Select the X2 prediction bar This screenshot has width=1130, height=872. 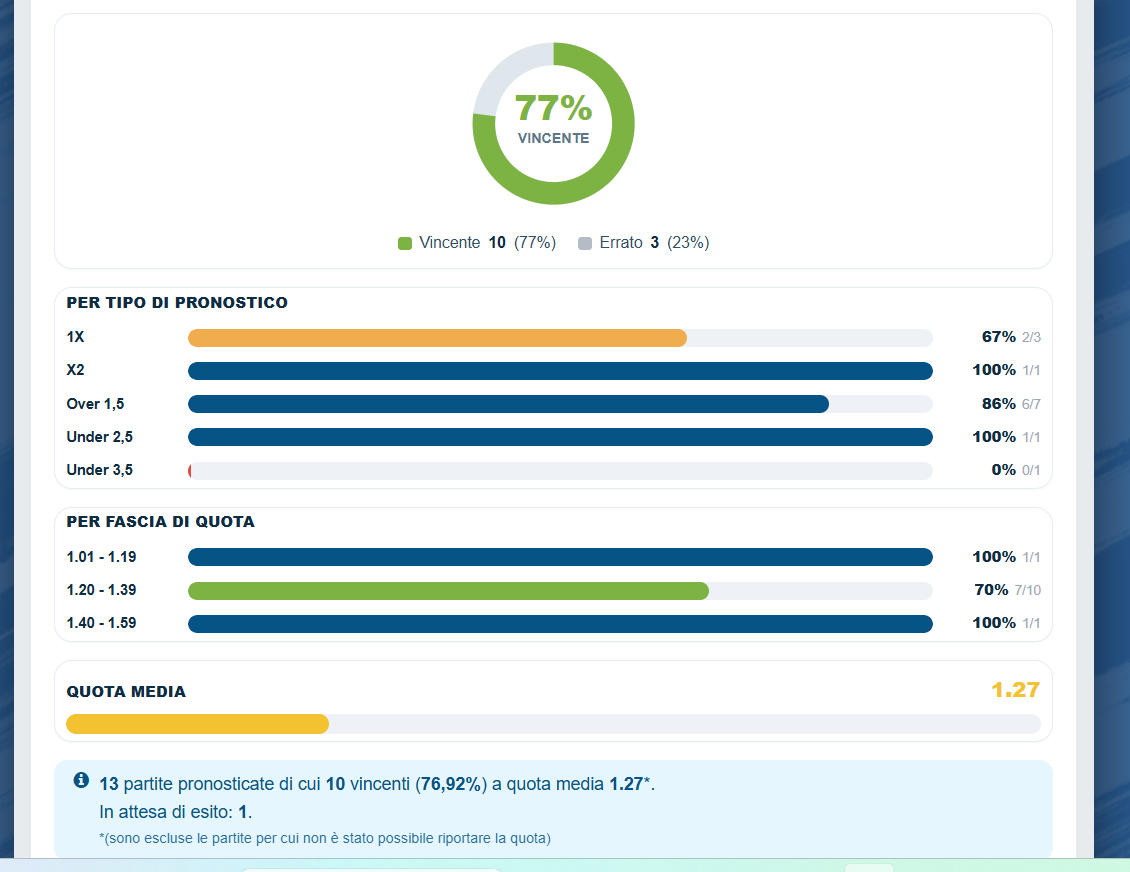tap(560, 371)
